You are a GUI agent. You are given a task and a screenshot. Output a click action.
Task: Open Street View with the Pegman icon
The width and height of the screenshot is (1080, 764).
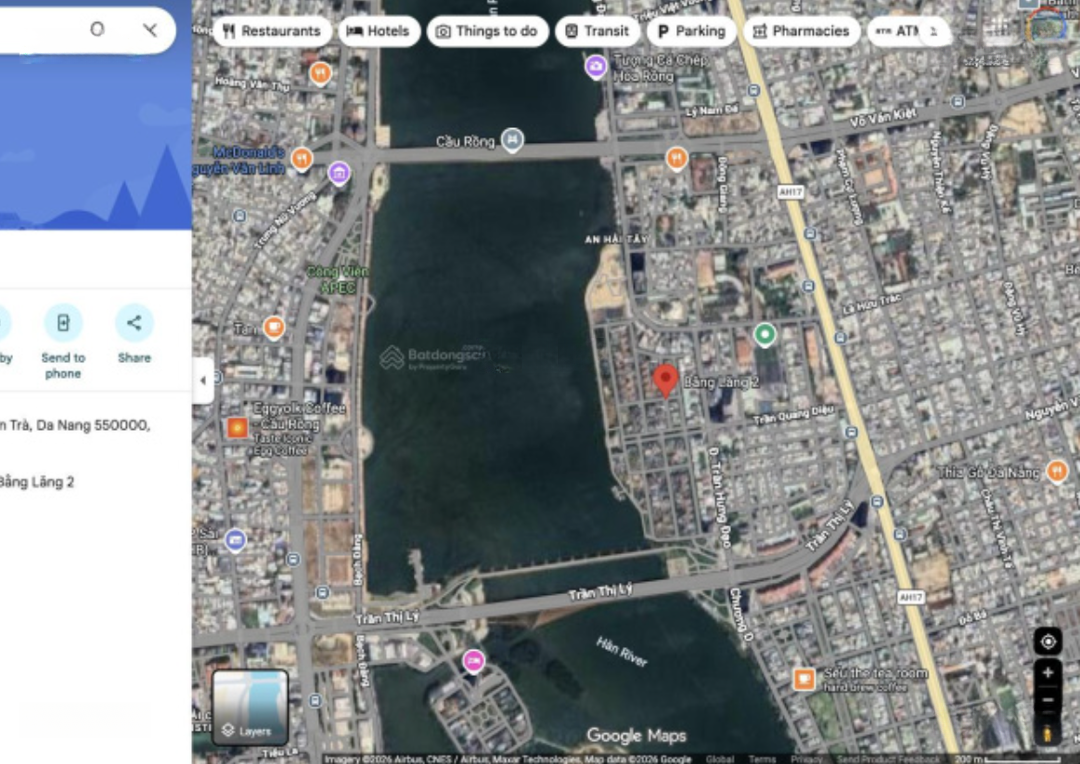pyautogui.click(x=1047, y=734)
